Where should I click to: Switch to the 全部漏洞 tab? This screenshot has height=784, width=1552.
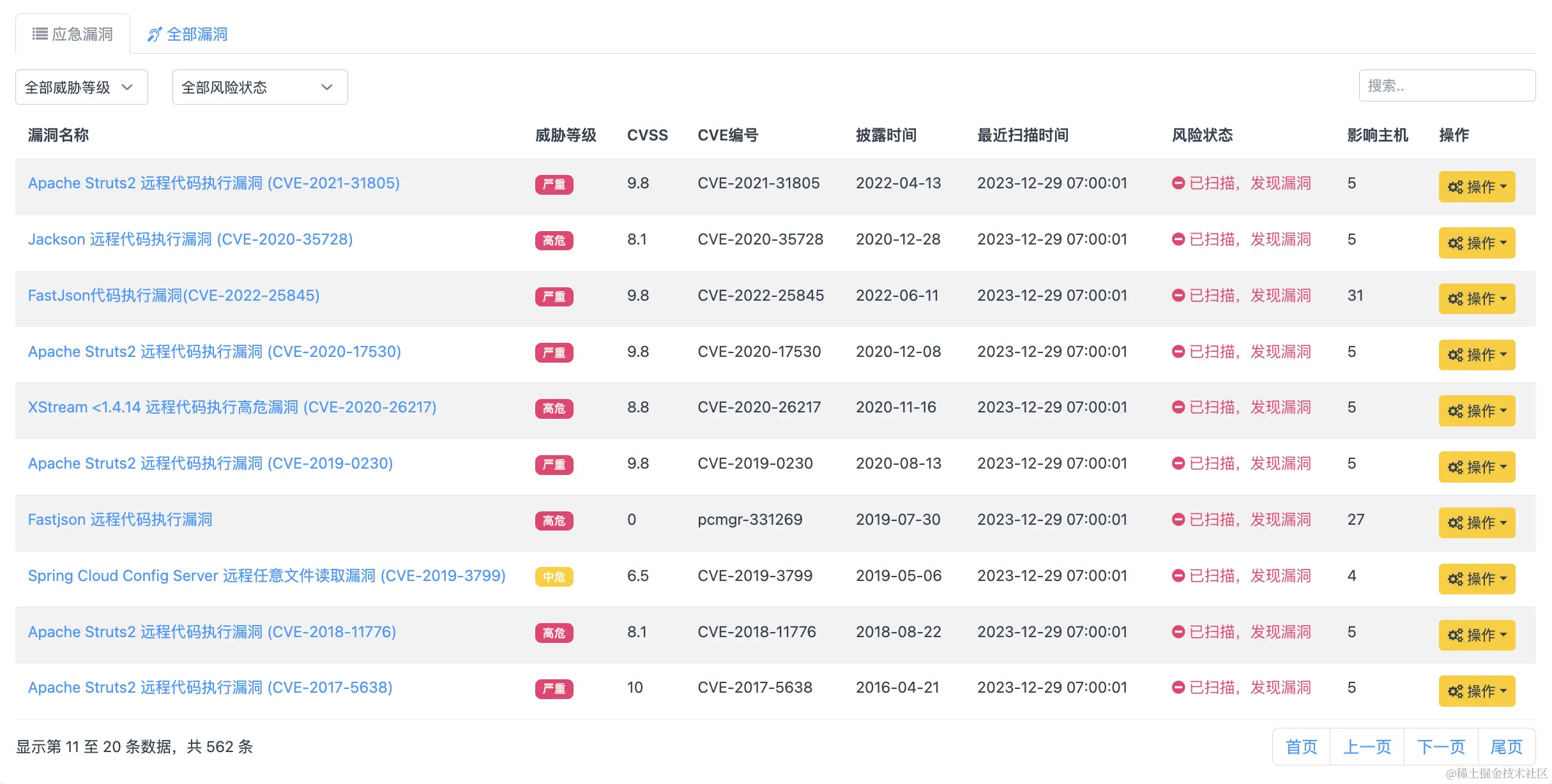point(196,34)
